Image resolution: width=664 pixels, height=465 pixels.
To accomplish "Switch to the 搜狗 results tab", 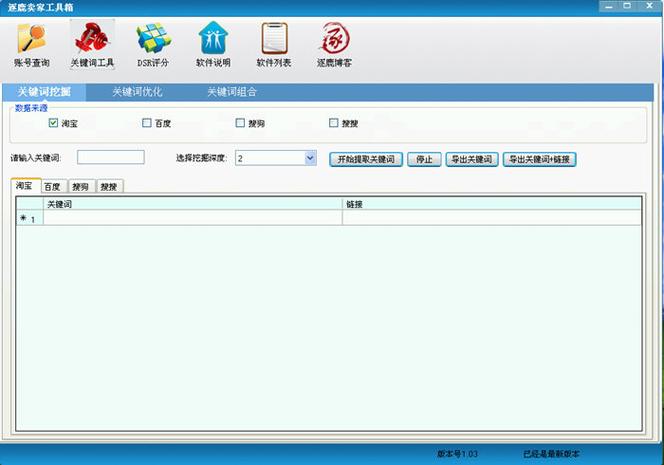I will pos(81,187).
